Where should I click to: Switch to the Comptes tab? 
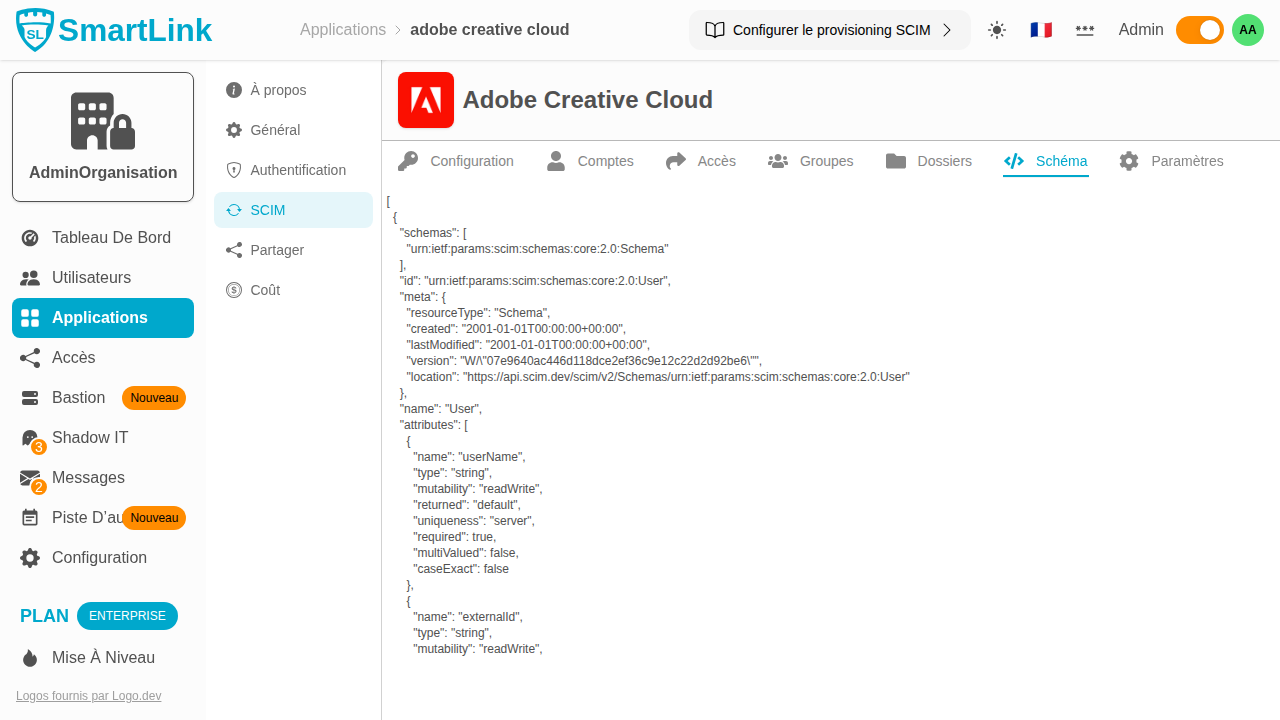tap(591, 161)
